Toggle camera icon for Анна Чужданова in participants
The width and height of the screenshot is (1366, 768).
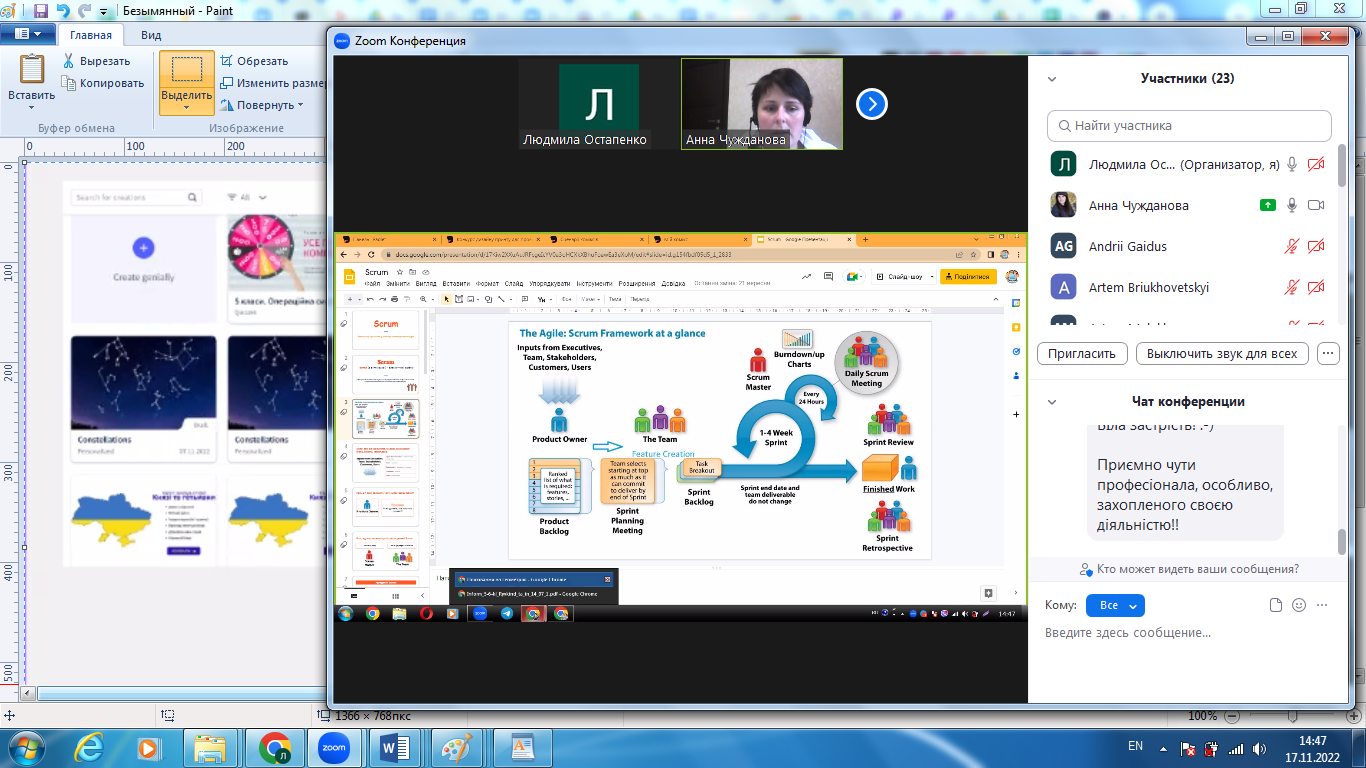click(x=1316, y=205)
